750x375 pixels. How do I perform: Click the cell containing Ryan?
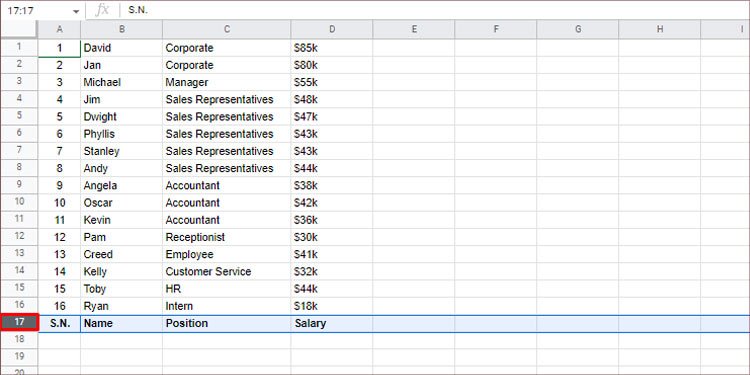coord(121,306)
